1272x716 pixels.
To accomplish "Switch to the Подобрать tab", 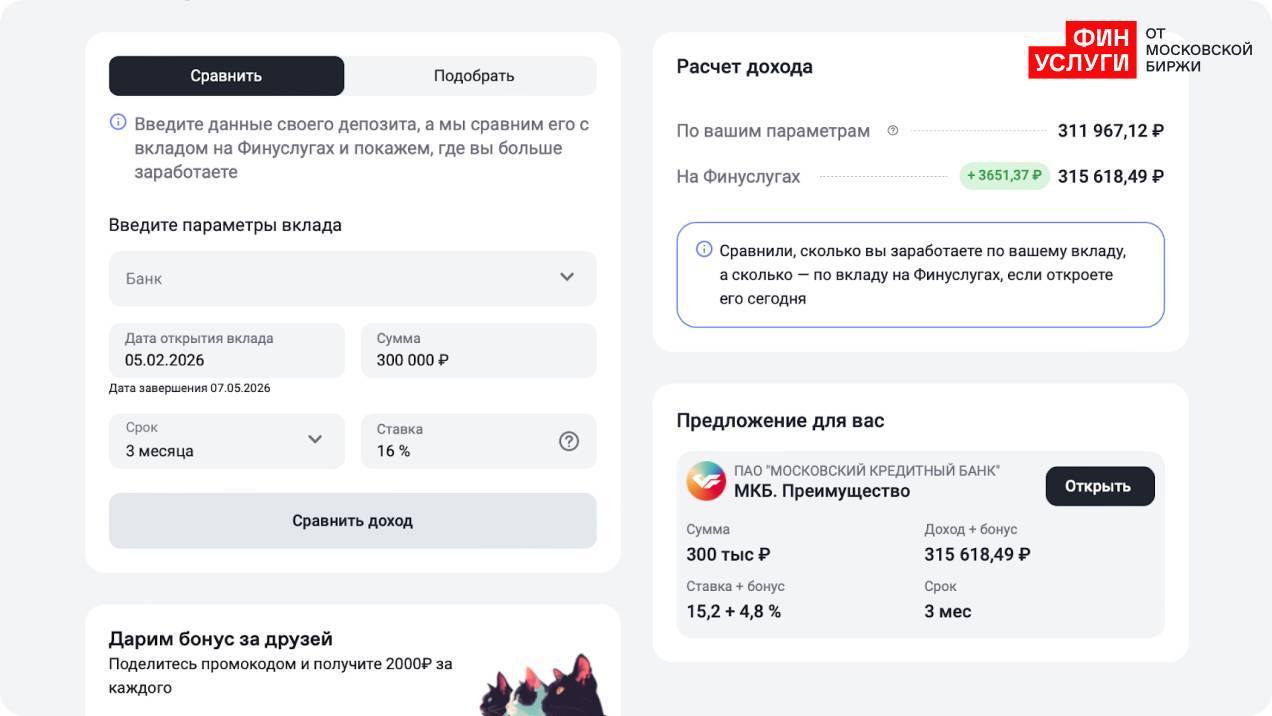I will tap(474, 76).
